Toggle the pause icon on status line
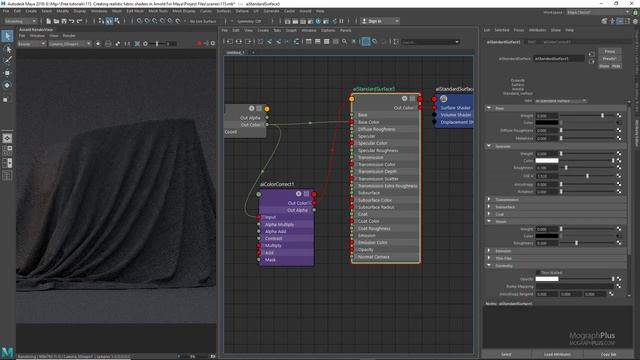640x360 pixels. 341,21
